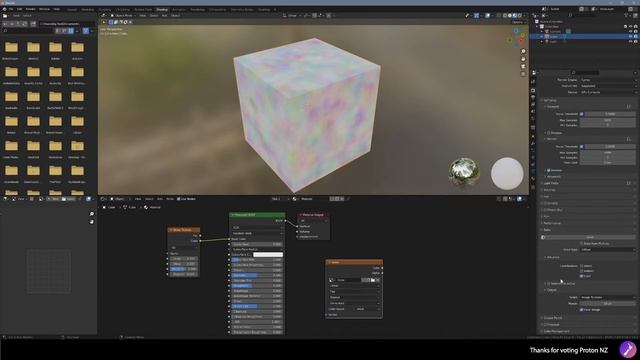Click the Image Texture node header
This screenshot has width=640, height=360.
point(354,262)
